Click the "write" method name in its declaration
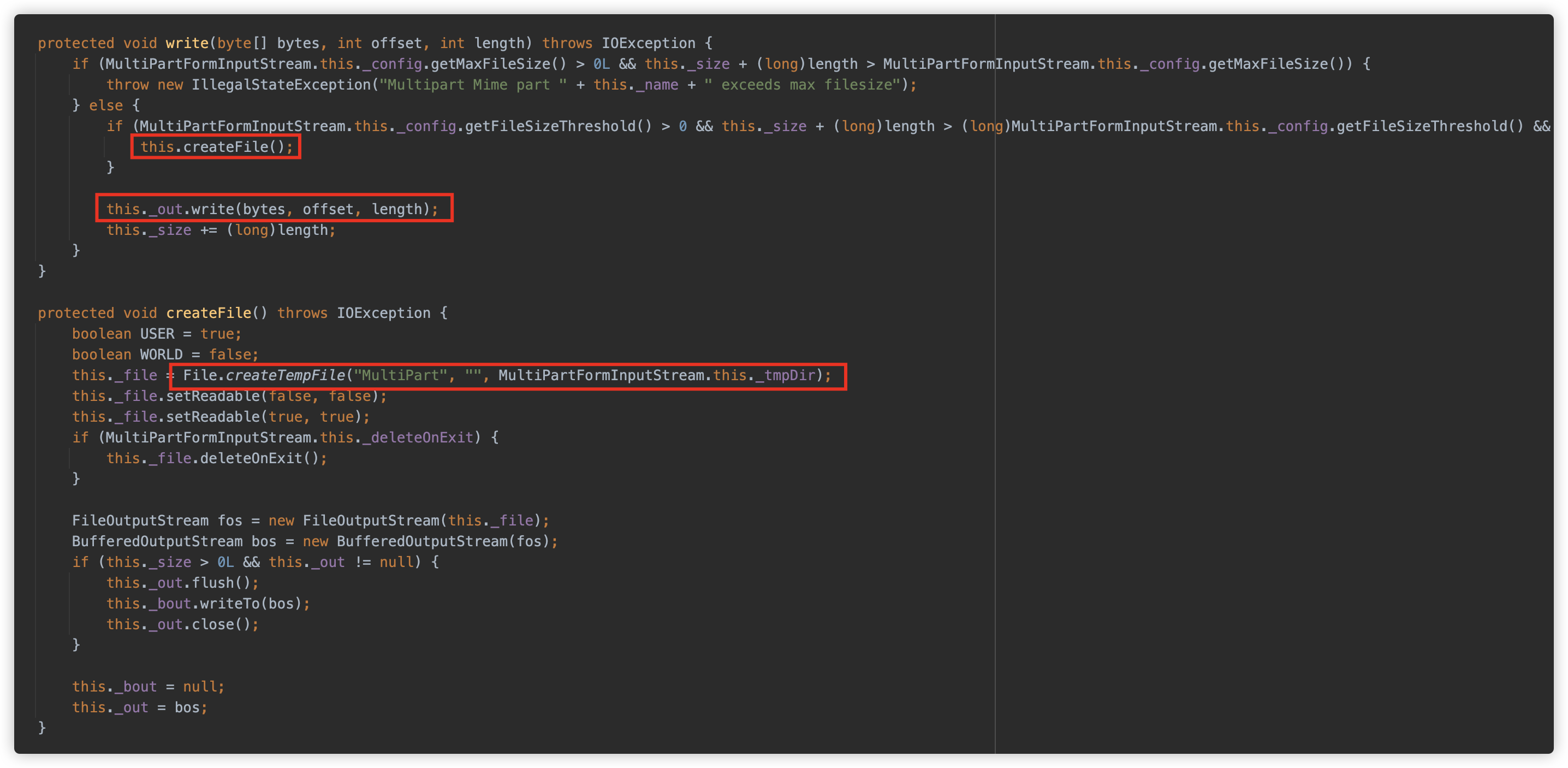 [x=187, y=43]
